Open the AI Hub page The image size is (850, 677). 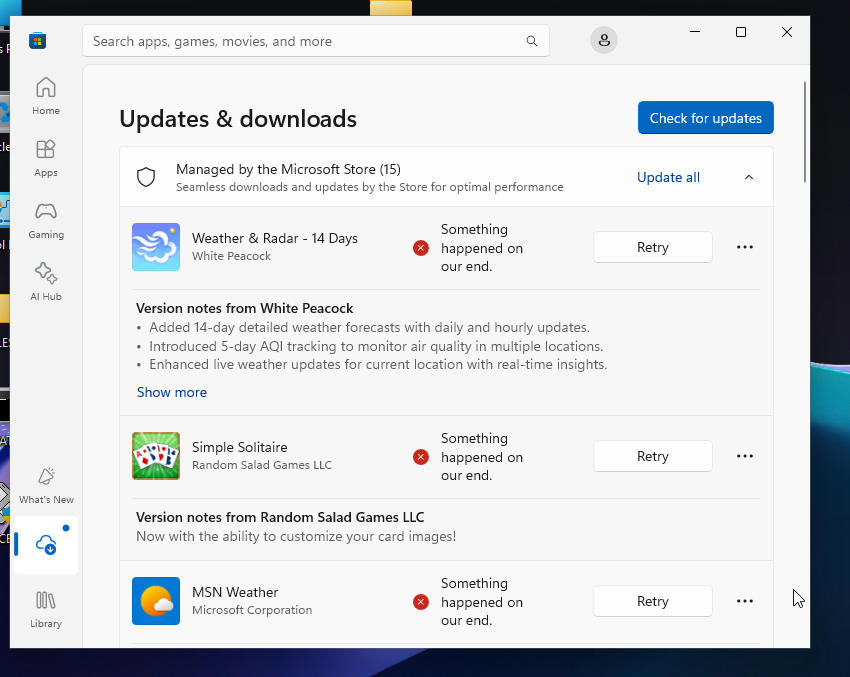pos(46,282)
